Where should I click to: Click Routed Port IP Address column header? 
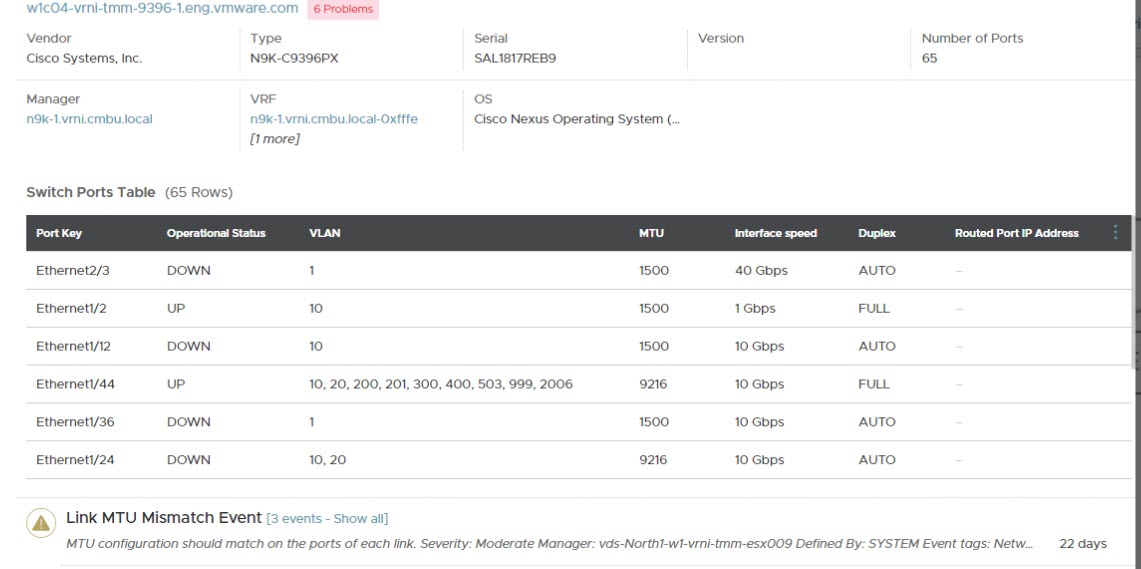click(x=1016, y=233)
